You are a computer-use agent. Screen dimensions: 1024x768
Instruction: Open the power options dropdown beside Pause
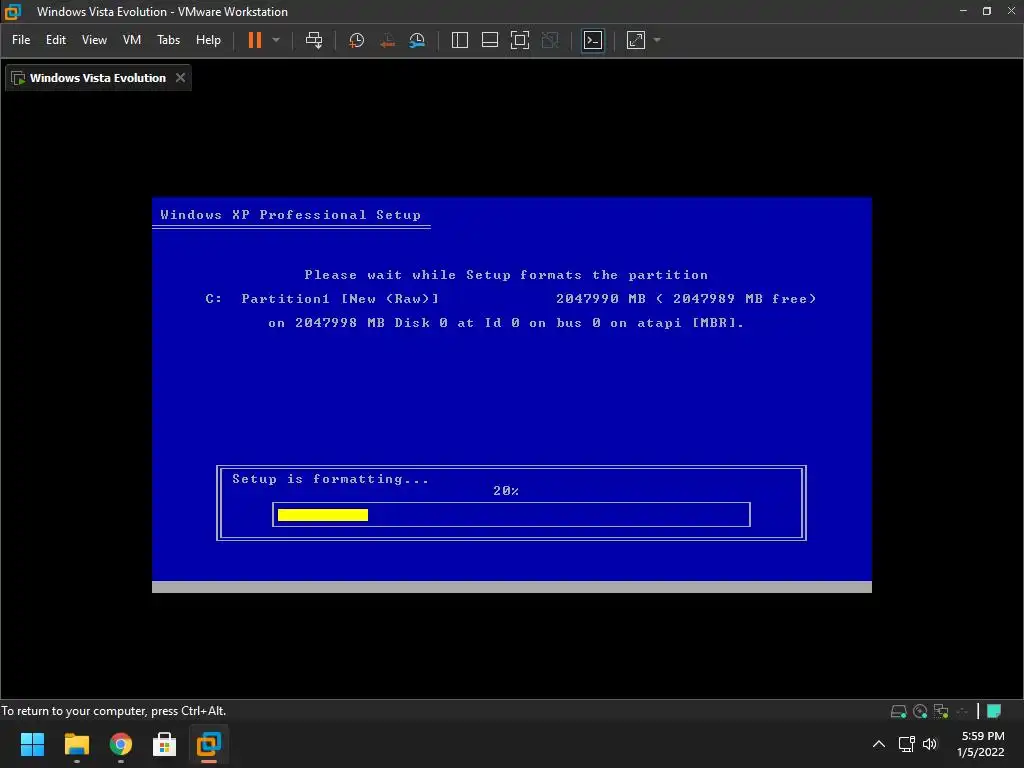coord(276,40)
